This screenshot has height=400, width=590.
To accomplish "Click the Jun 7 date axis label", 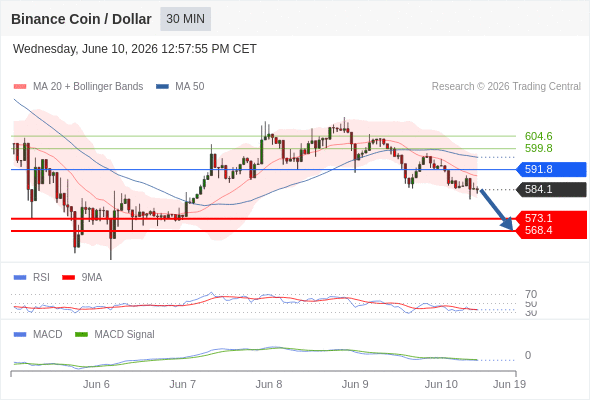I will click(182, 384).
